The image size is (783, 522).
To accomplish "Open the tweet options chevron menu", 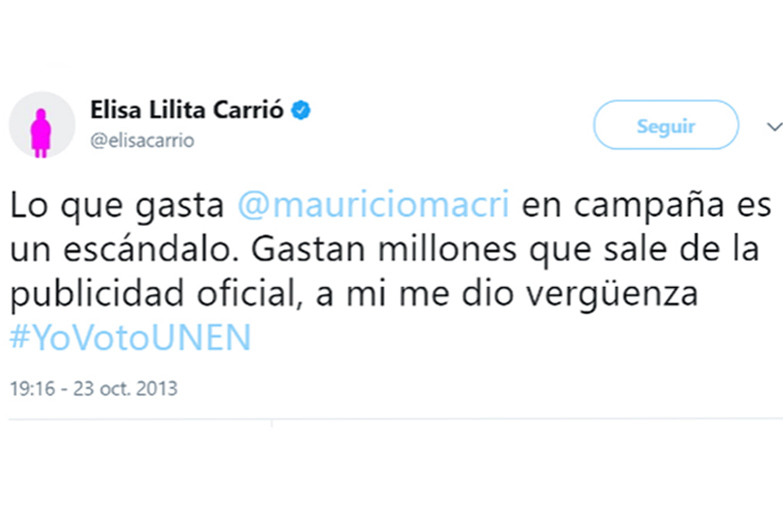I will [x=773, y=127].
